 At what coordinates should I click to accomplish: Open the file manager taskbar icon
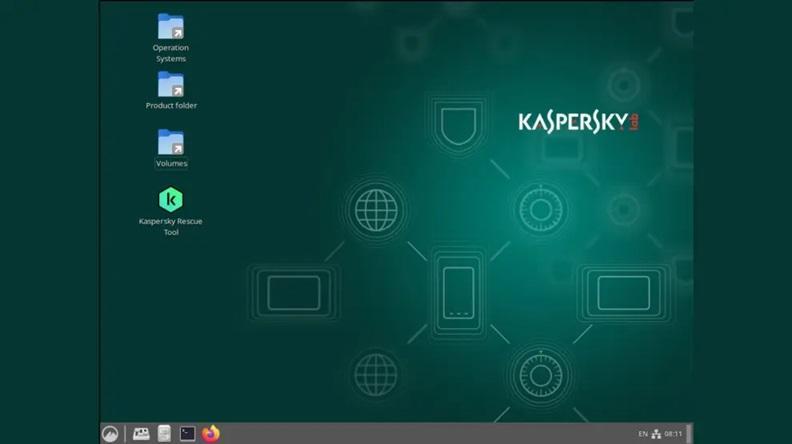pyautogui.click(x=164, y=433)
